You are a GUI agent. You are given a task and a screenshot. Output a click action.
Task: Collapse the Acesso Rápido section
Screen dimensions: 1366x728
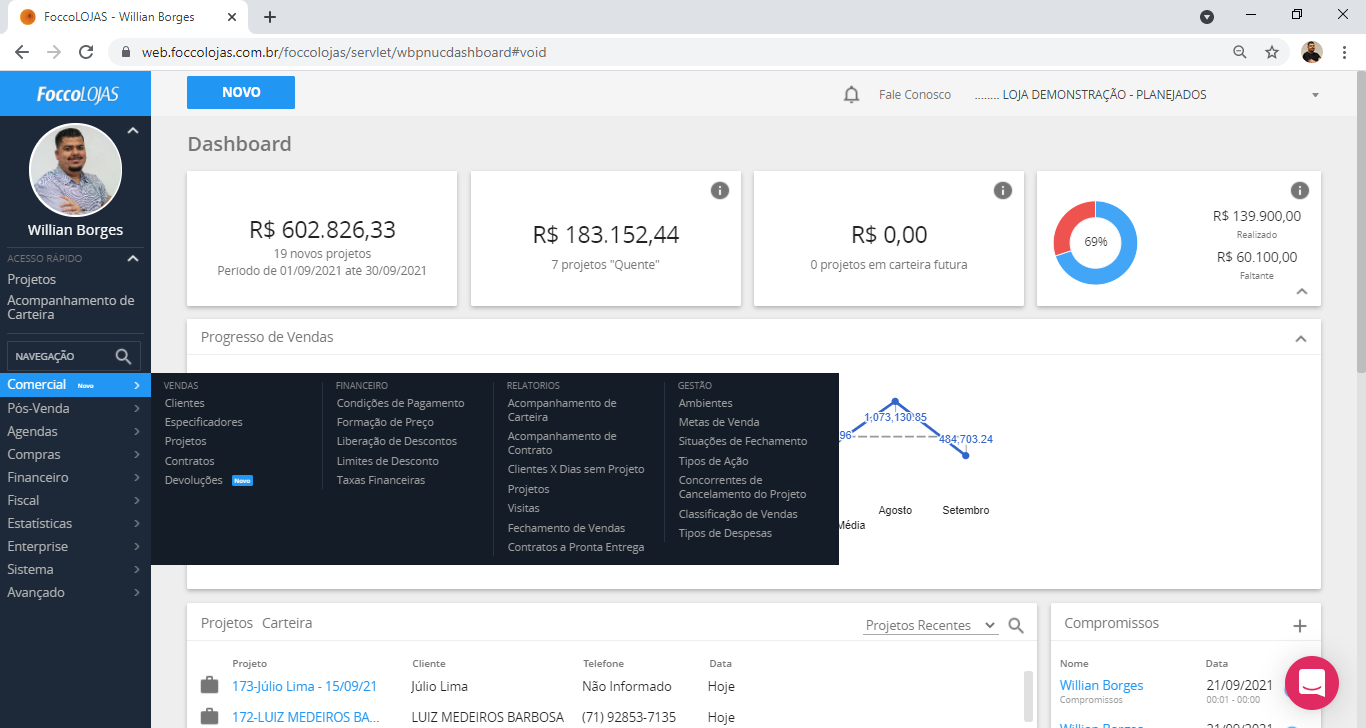(132, 259)
